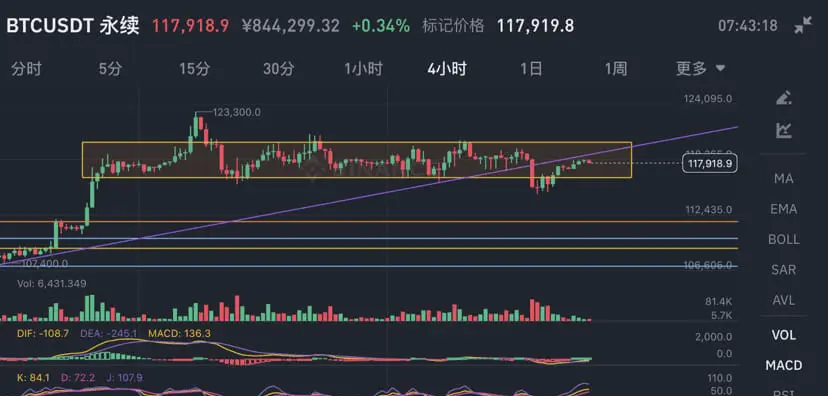Click the ¥844,299.32 converted price
828x396 pixels.
[290, 25]
